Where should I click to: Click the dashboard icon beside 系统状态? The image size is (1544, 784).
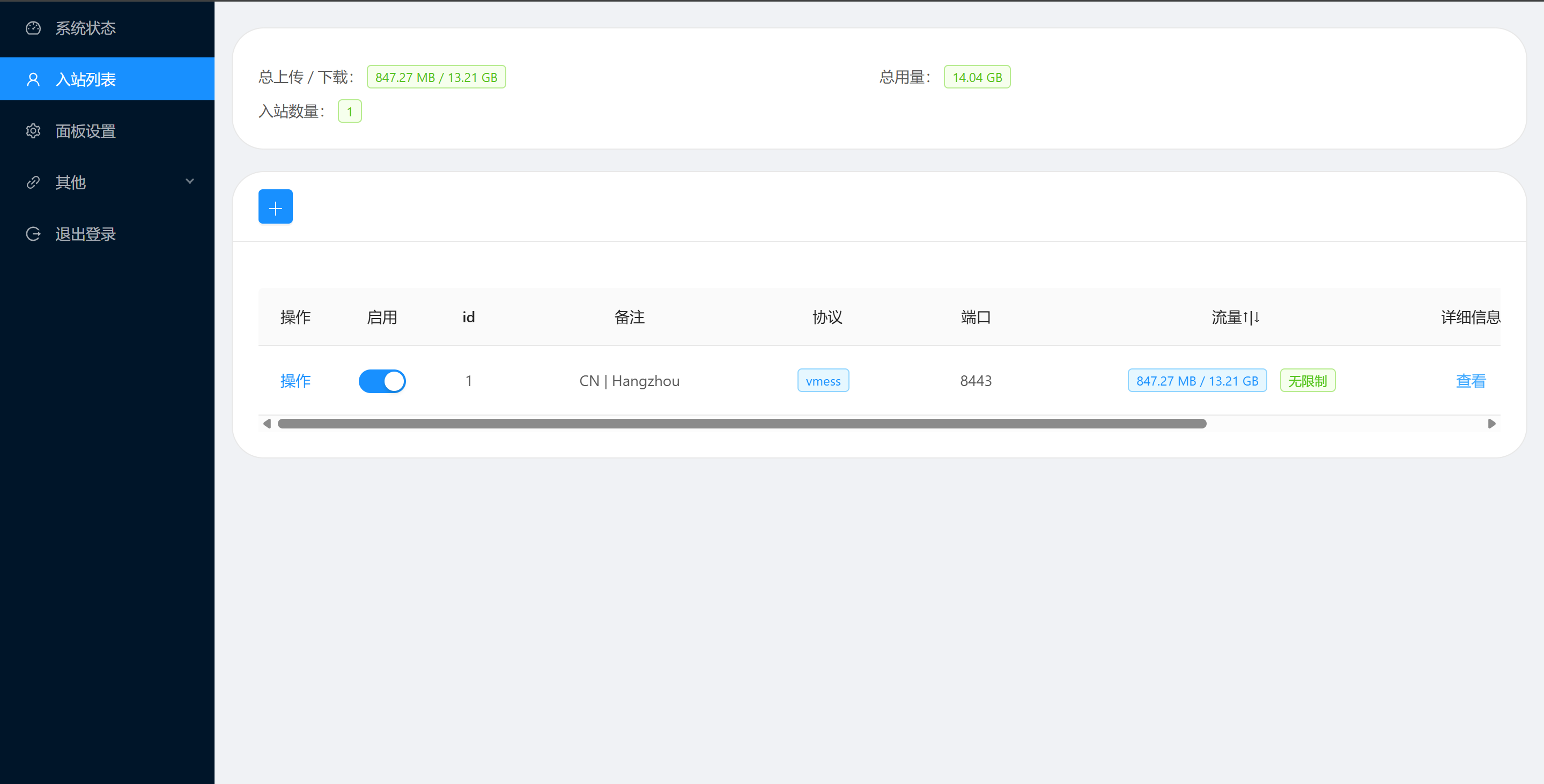pos(33,28)
